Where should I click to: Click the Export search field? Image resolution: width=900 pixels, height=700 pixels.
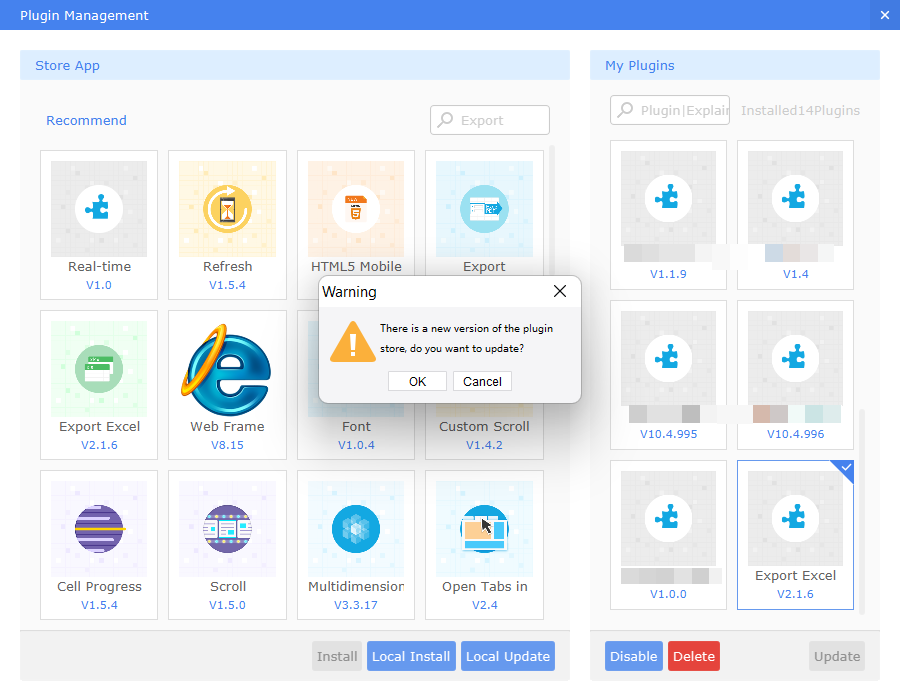tap(489, 119)
